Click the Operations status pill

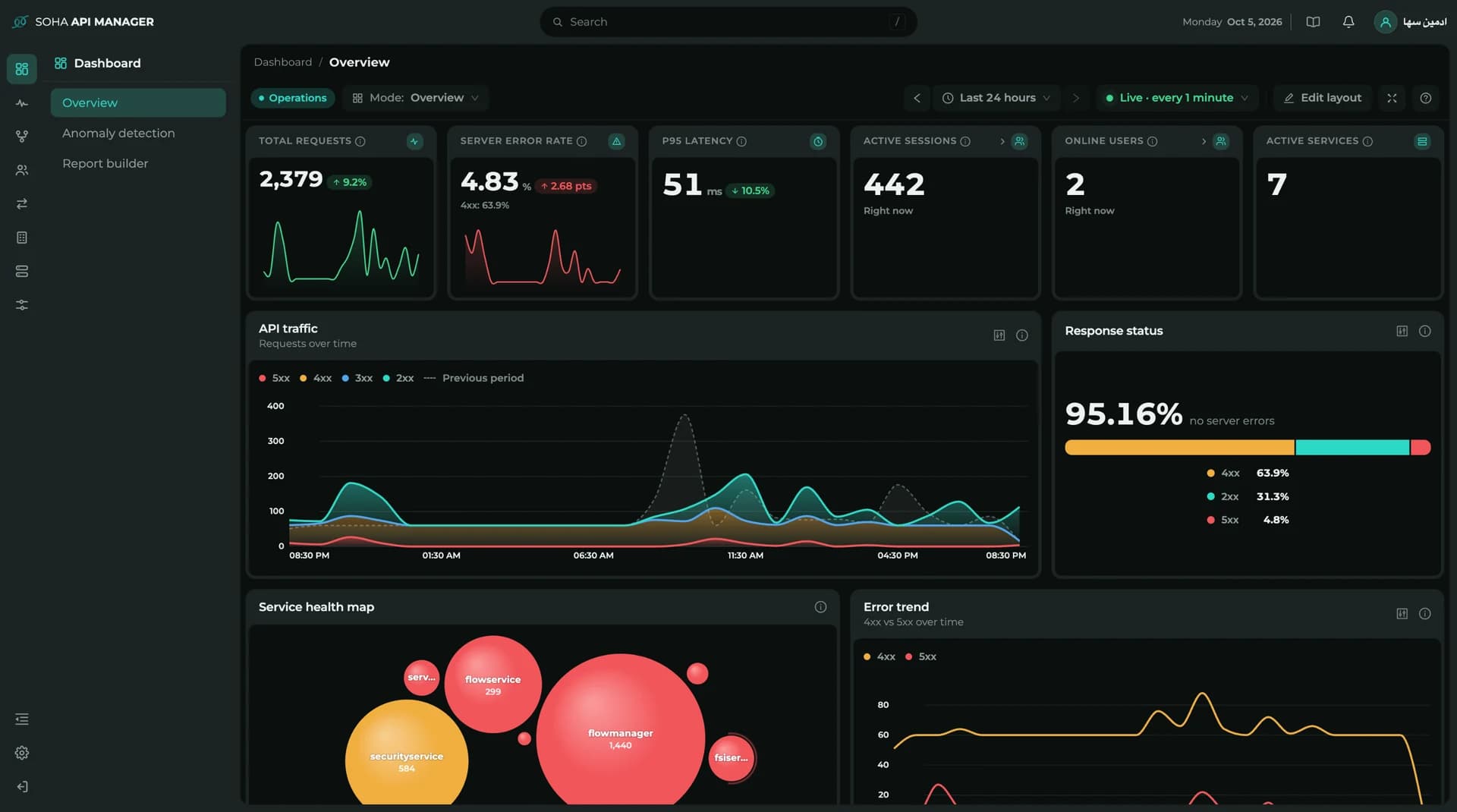(293, 98)
